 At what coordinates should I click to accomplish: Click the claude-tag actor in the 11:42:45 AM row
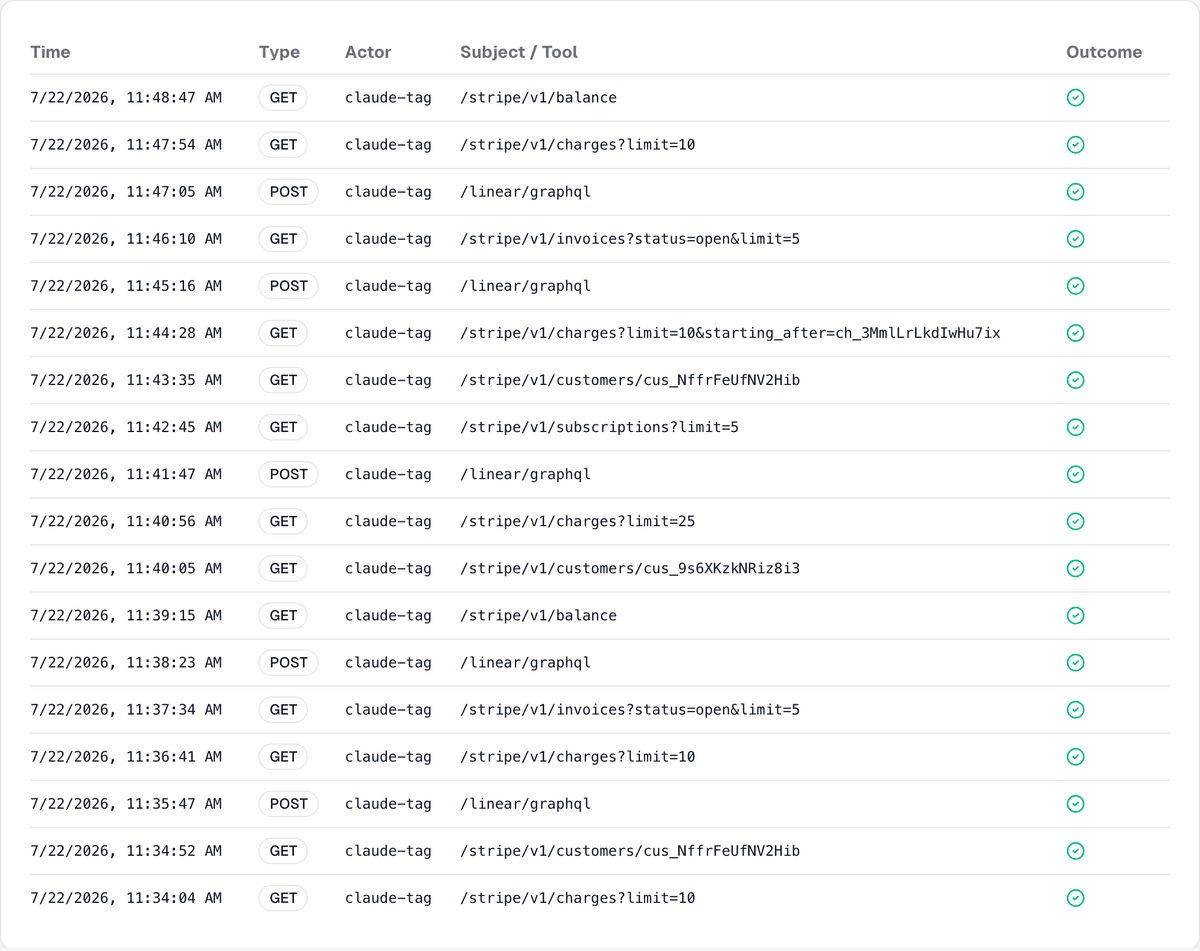click(x=388, y=427)
